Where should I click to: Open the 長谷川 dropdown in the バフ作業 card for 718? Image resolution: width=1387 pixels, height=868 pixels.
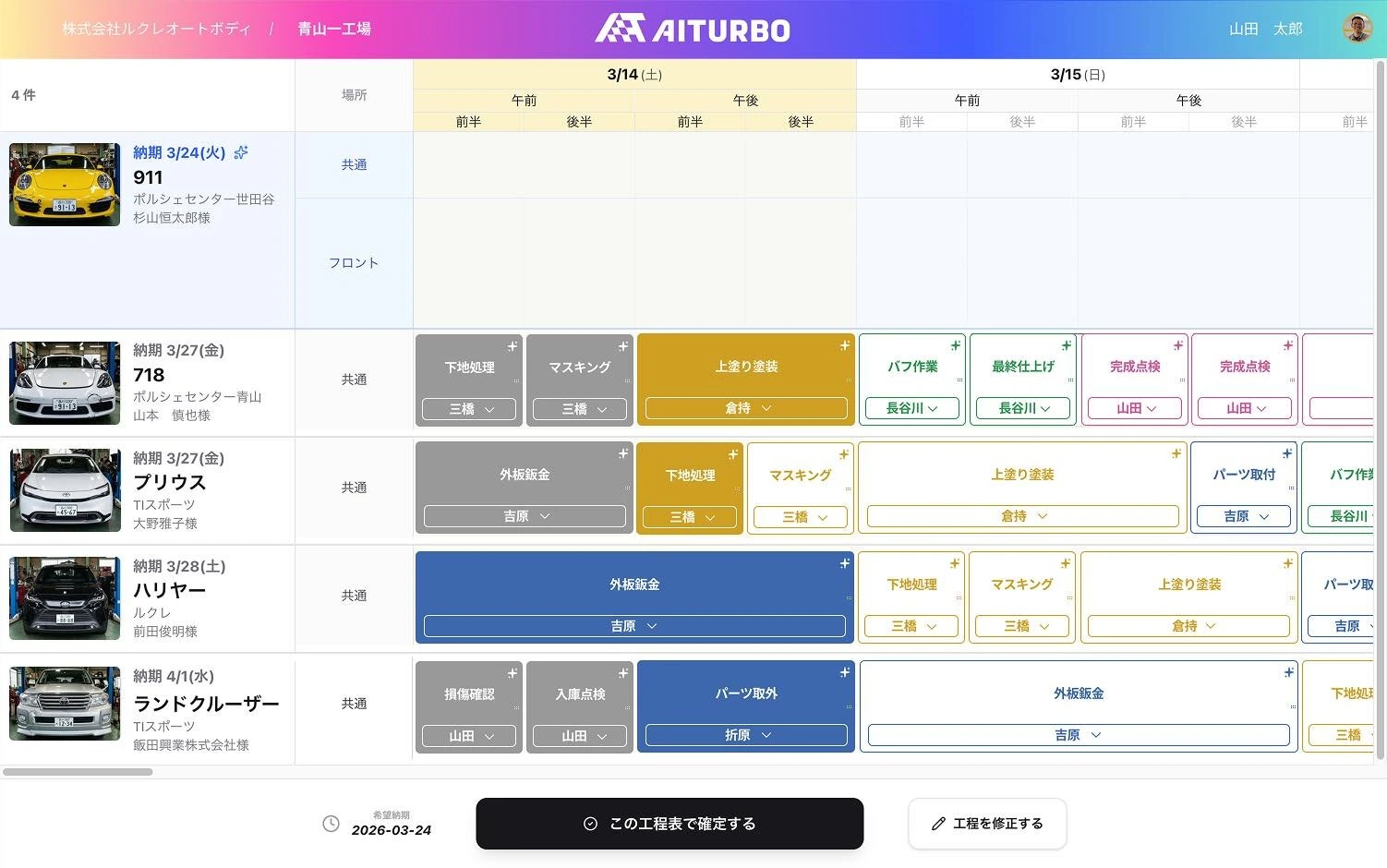coord(912,408)
